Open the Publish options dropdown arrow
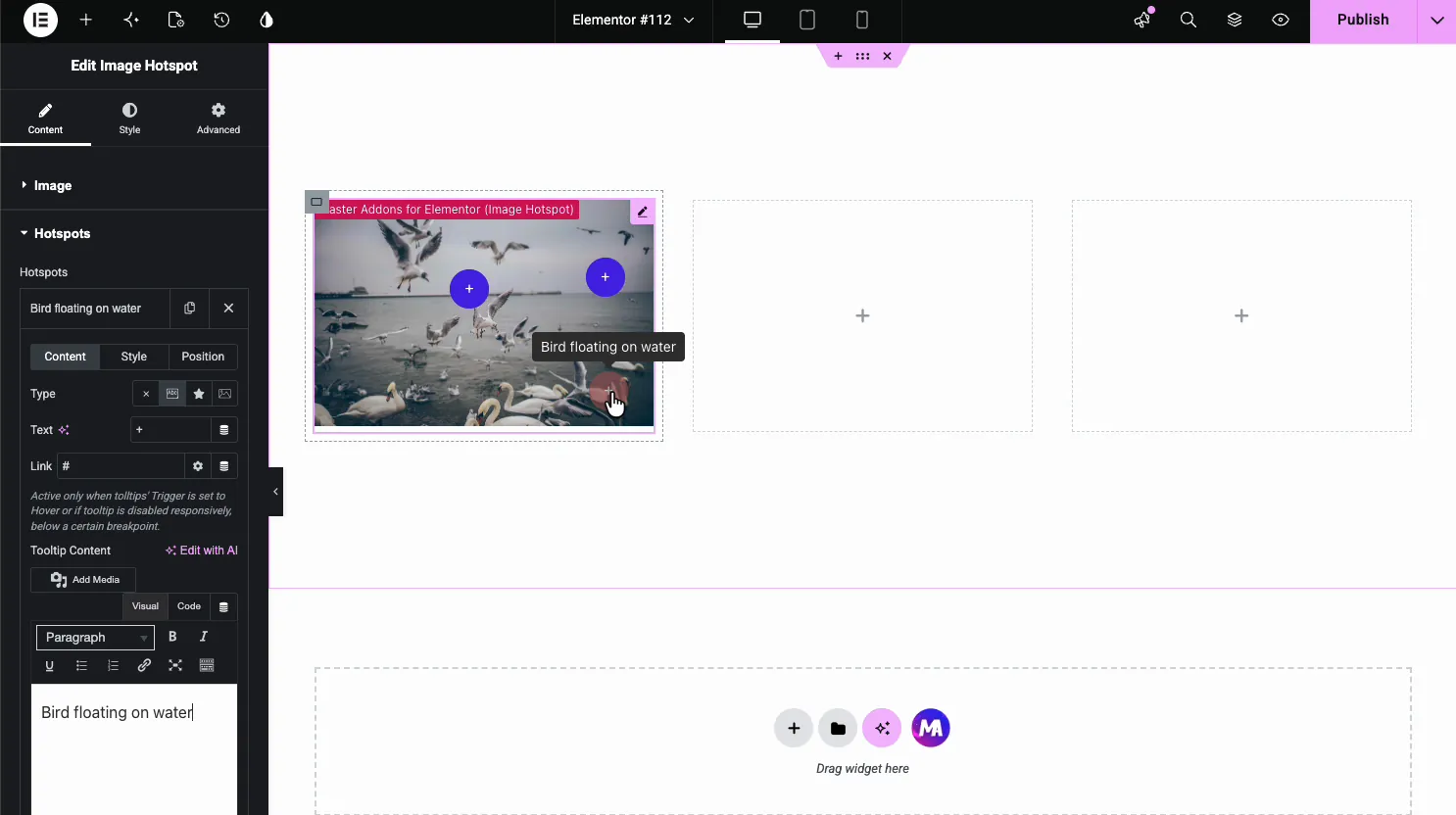Image resolution: width=1456 pixels, height=815 pixels. pyautogui.click(x=1436, y=20)
